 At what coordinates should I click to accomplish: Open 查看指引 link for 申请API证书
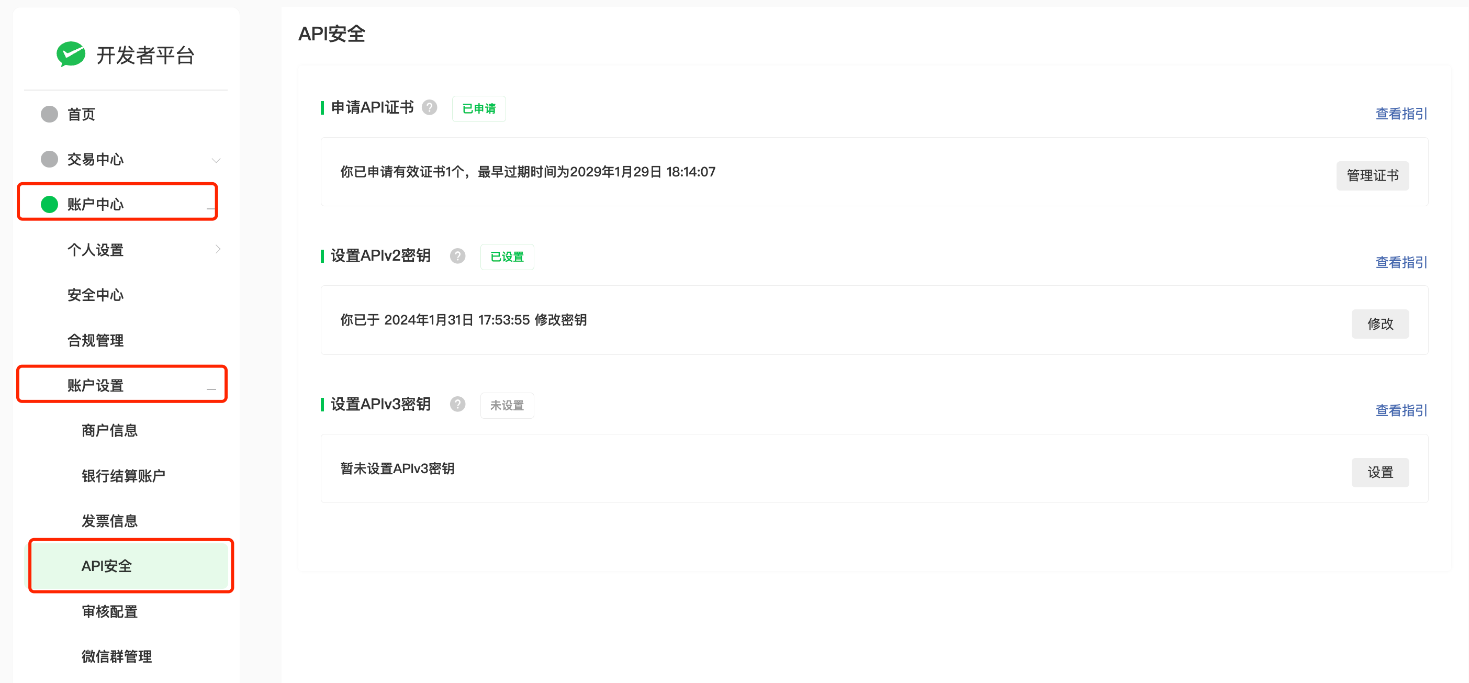[1401, 114]
